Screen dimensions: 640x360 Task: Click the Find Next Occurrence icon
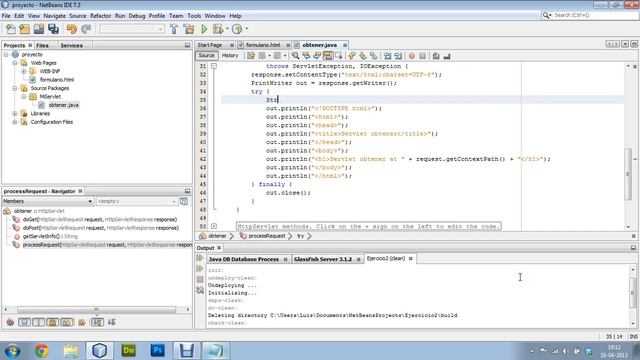point(317,56)
